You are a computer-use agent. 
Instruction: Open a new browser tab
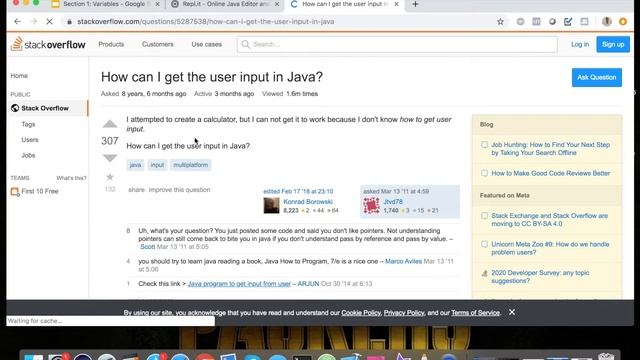point(415,4)
